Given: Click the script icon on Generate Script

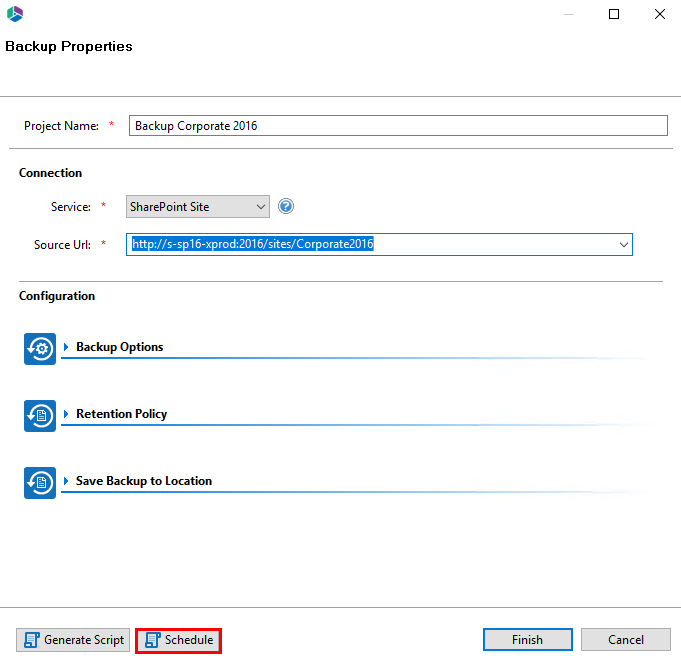Looking at the screenshot, I should coord(31,640).
